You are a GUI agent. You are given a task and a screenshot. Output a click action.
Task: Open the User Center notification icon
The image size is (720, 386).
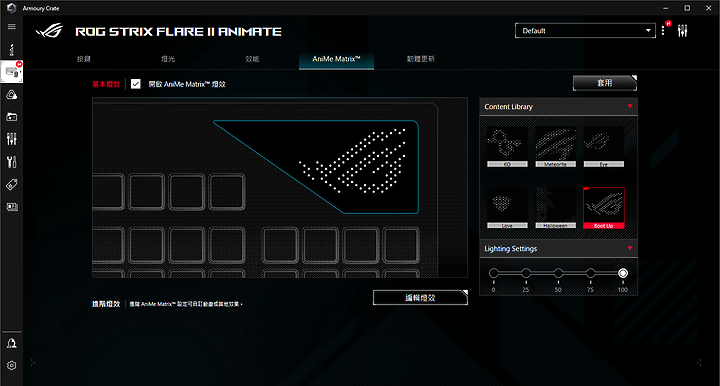11,343
